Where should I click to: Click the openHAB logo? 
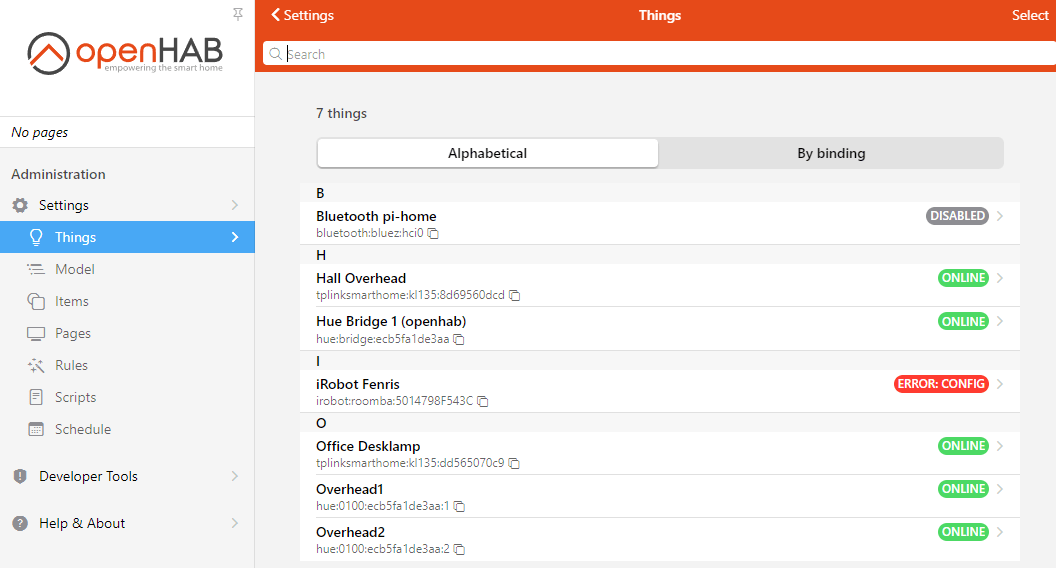click(x=126, y=52)
